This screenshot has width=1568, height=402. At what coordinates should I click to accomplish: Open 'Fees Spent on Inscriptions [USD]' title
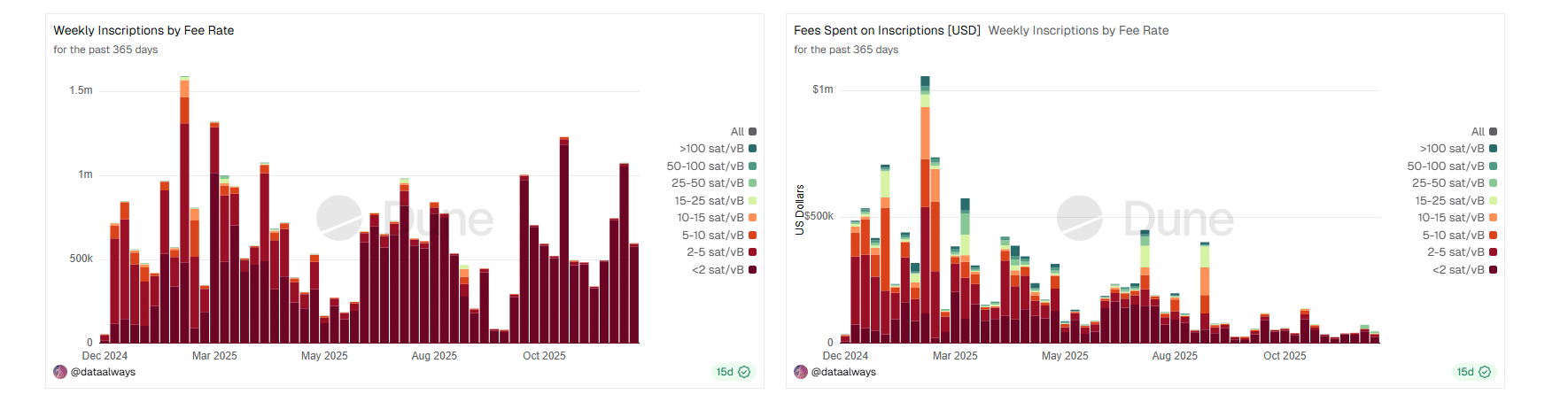tap(887, 30)
